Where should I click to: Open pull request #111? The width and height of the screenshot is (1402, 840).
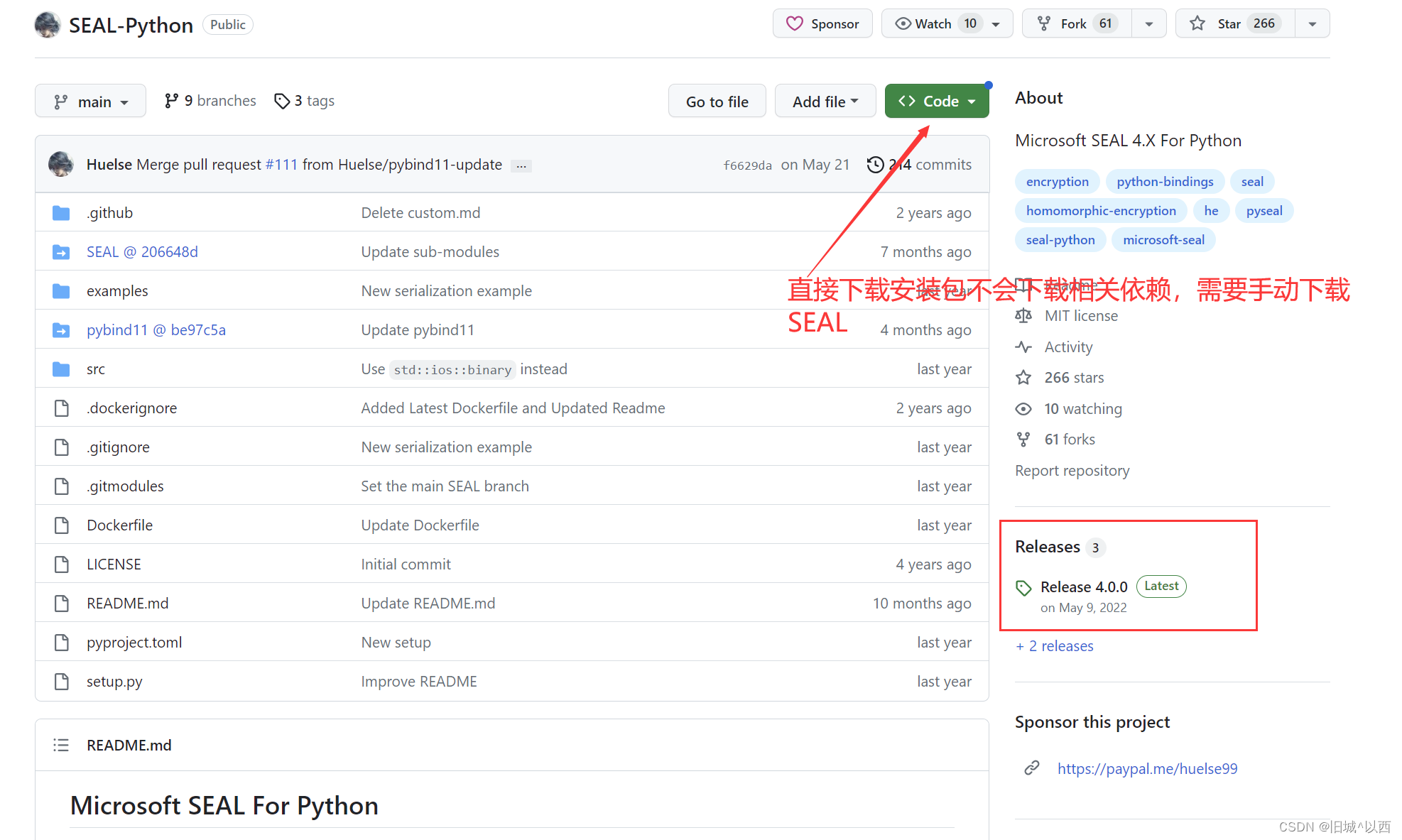coord(282,164)
